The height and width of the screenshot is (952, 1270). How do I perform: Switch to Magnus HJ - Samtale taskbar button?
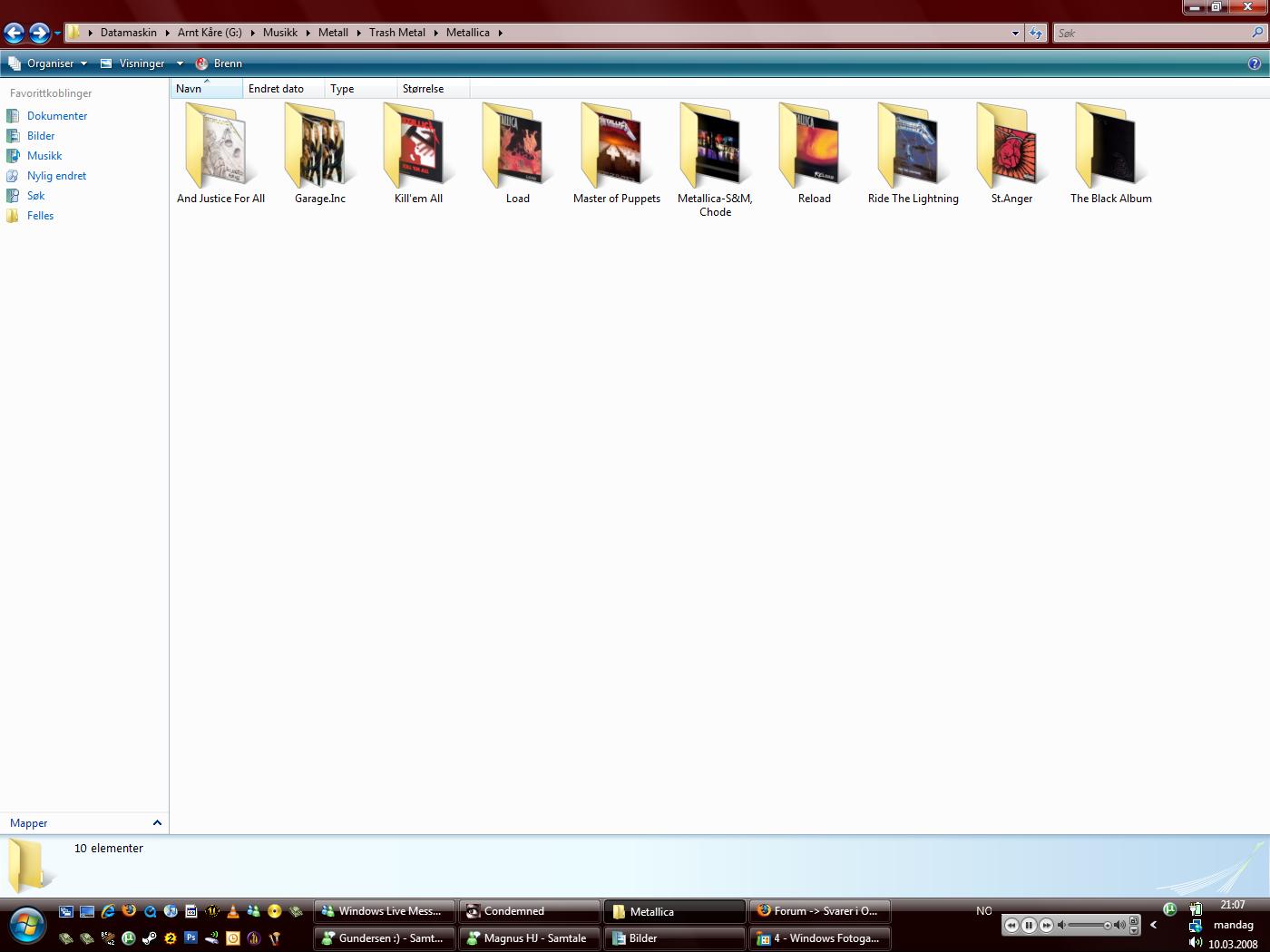(x=530, y=938)
